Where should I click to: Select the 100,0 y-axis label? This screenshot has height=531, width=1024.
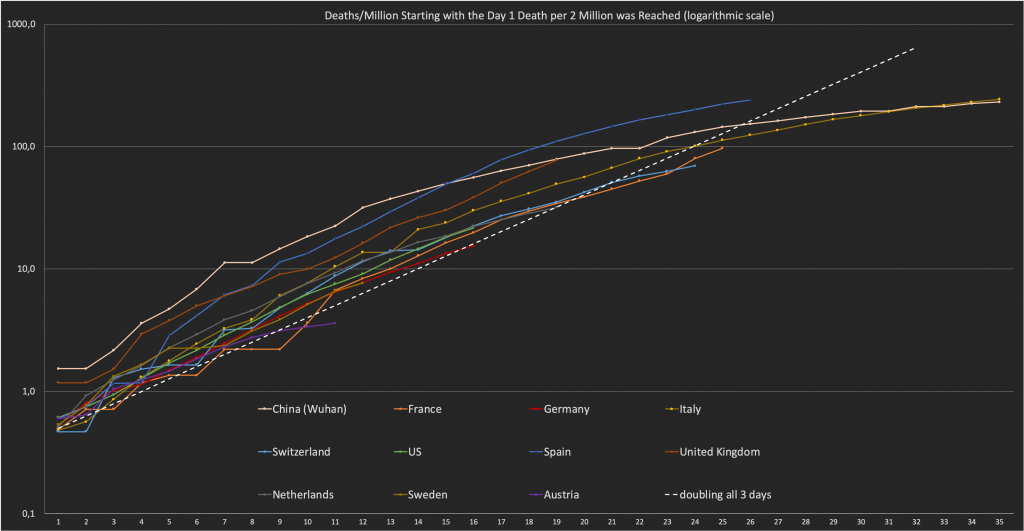click(24, 147)
